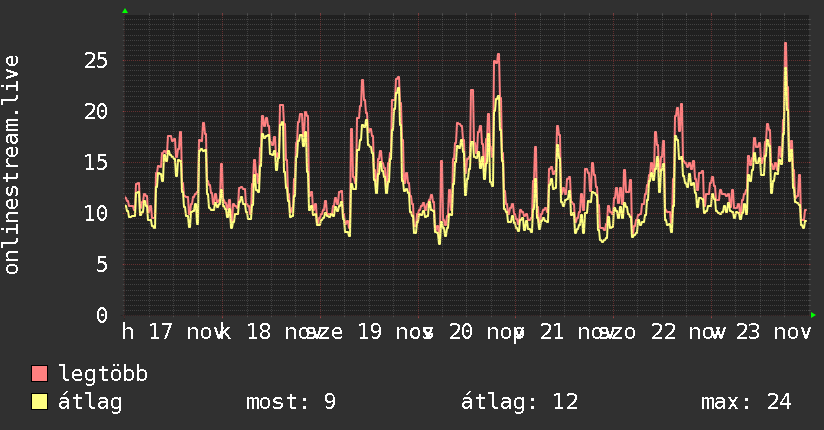Click the 'szo 22 nov' date label
Screen dimensions: 824x430
[661, 332]
